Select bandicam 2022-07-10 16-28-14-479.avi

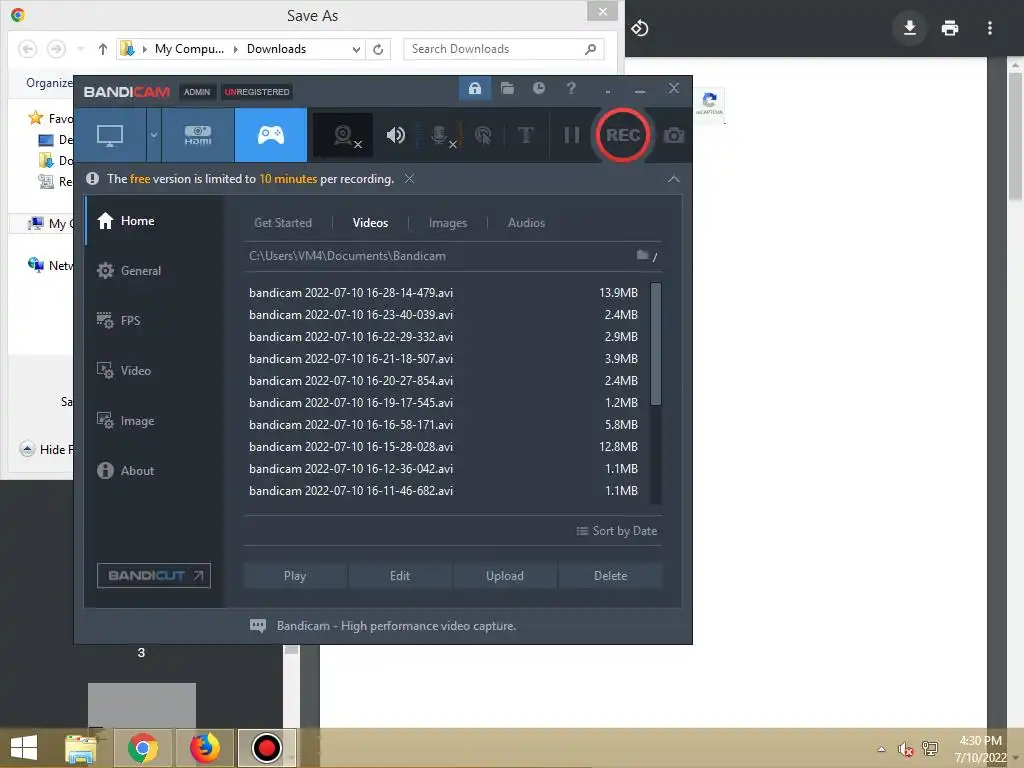click(444, 293)
